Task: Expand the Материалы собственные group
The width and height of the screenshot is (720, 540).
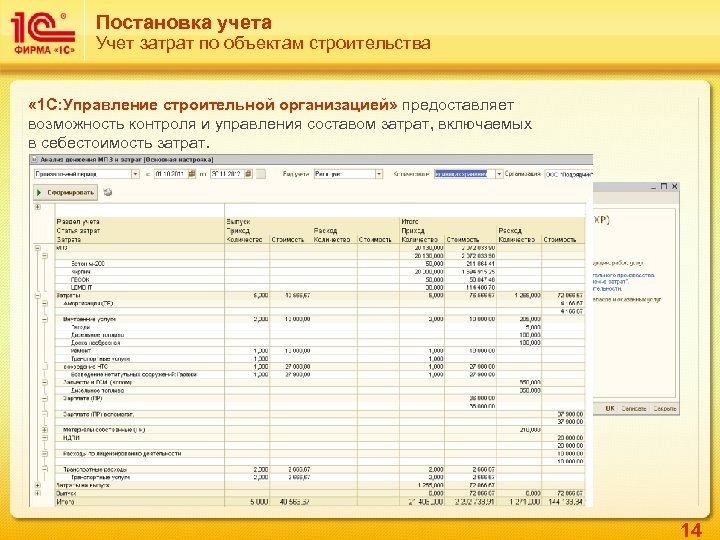Action: click(x=45, y=430)
